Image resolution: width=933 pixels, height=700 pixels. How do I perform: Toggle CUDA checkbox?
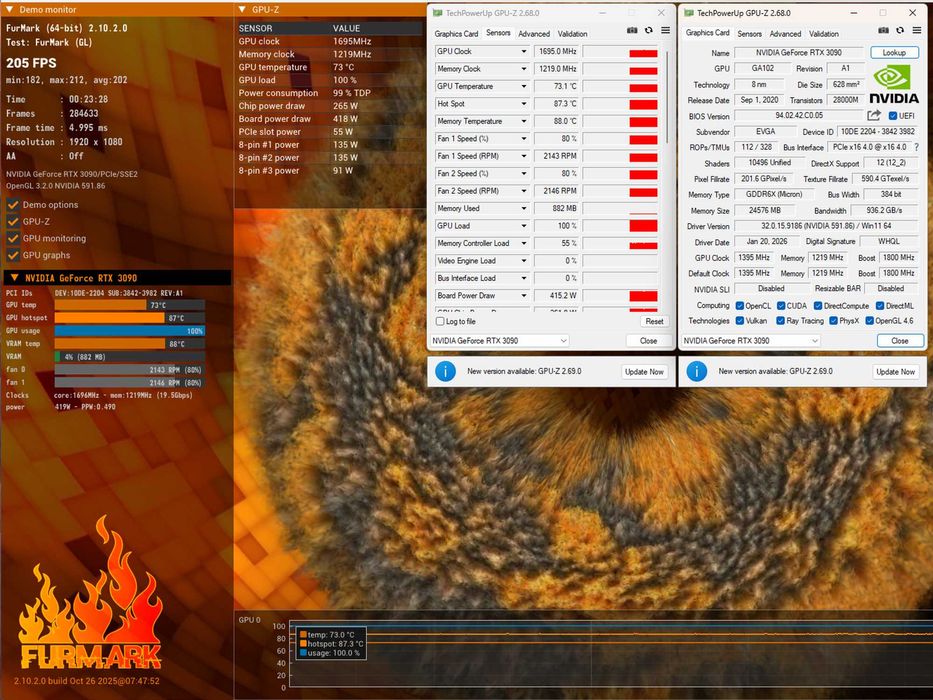(780, 306)
